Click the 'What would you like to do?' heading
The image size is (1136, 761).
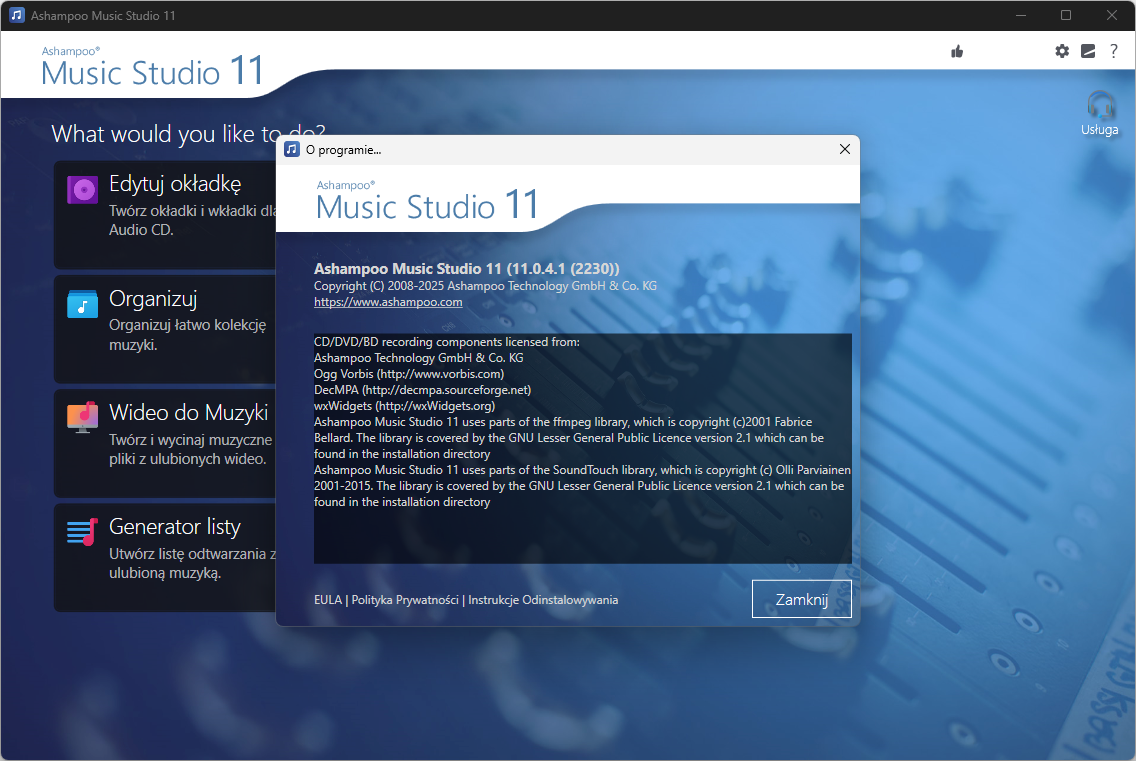pos(188,134)
